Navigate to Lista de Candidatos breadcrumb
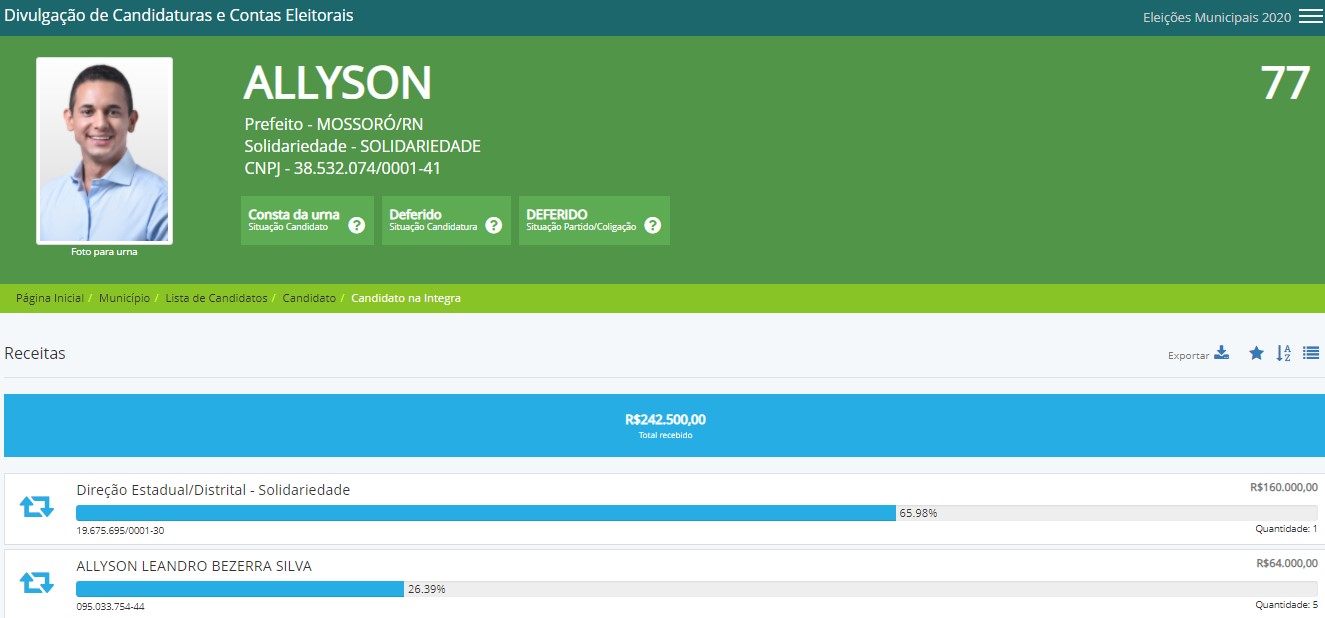This screenshot has width=1325, height=618. pos(217,298)
